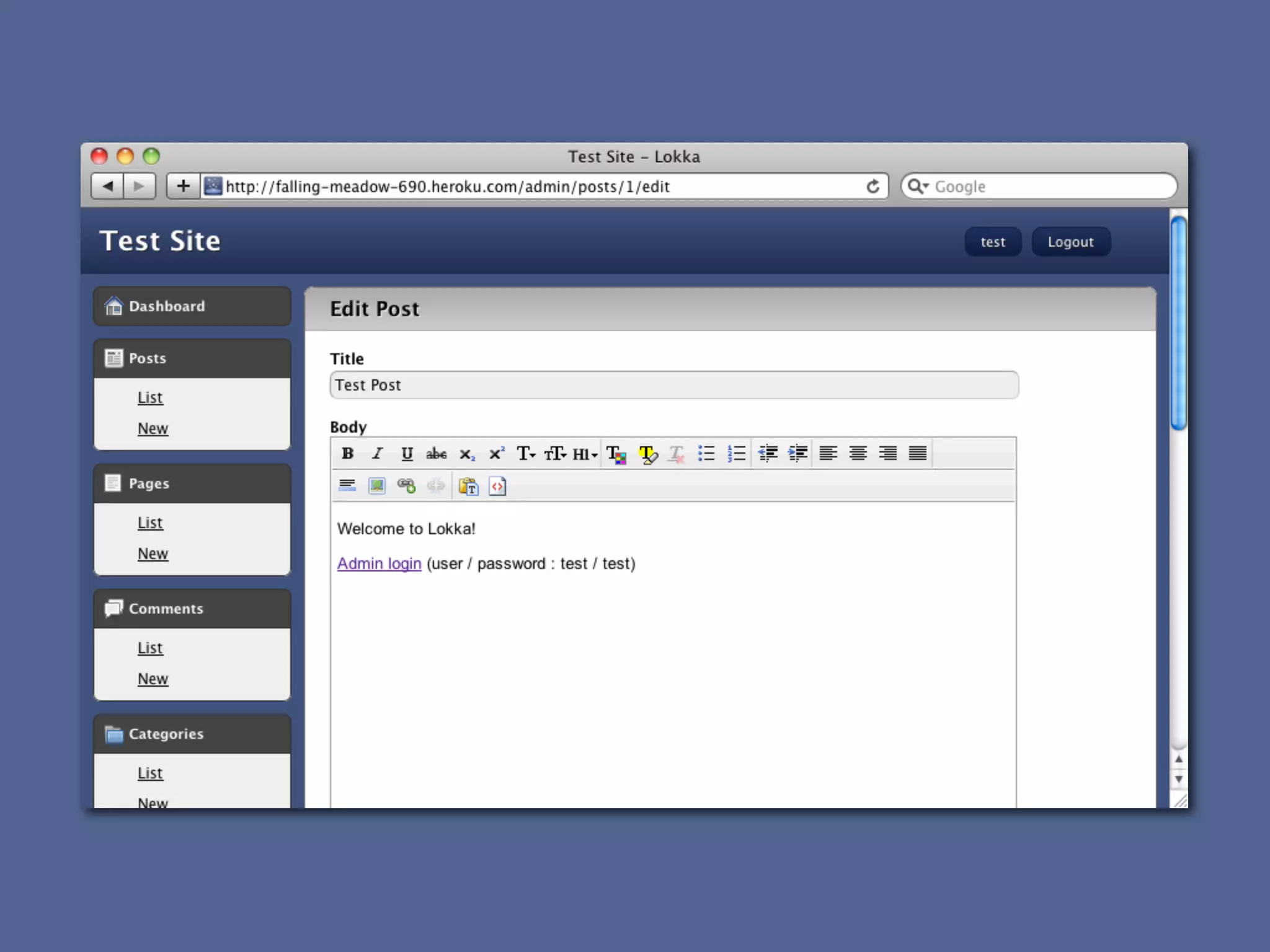1270x952 pixels.
Task: Open the font size dropdown
Action: click(x=555, y=454)
